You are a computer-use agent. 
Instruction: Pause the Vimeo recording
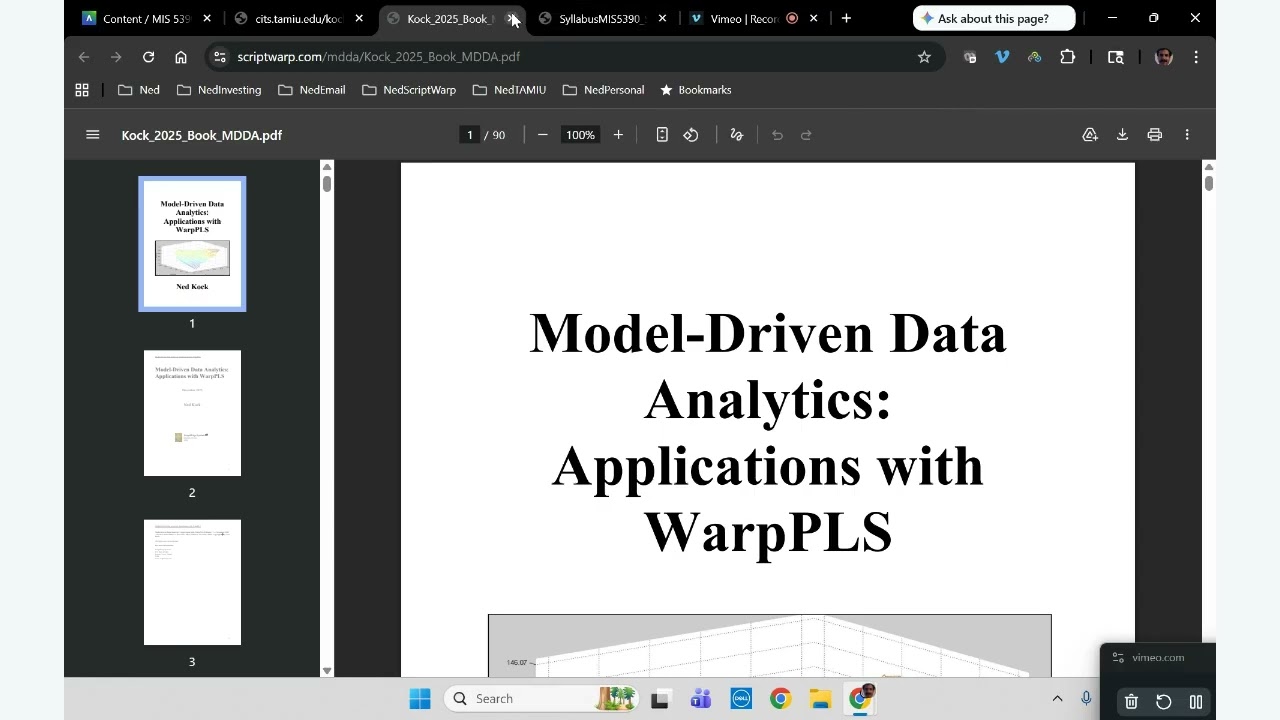(x=1195, y=702)
